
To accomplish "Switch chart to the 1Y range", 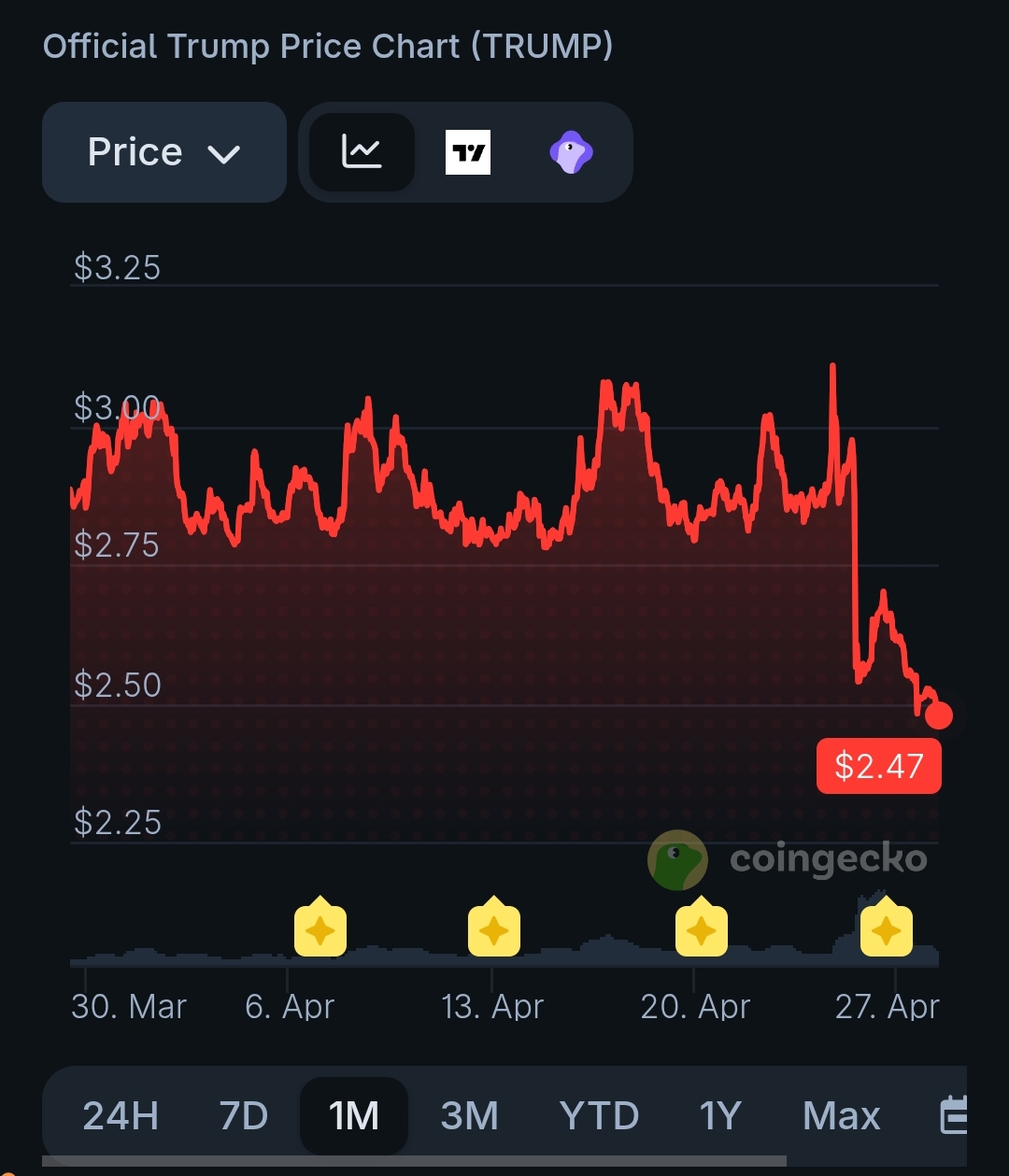I will tap(720, 1115).
